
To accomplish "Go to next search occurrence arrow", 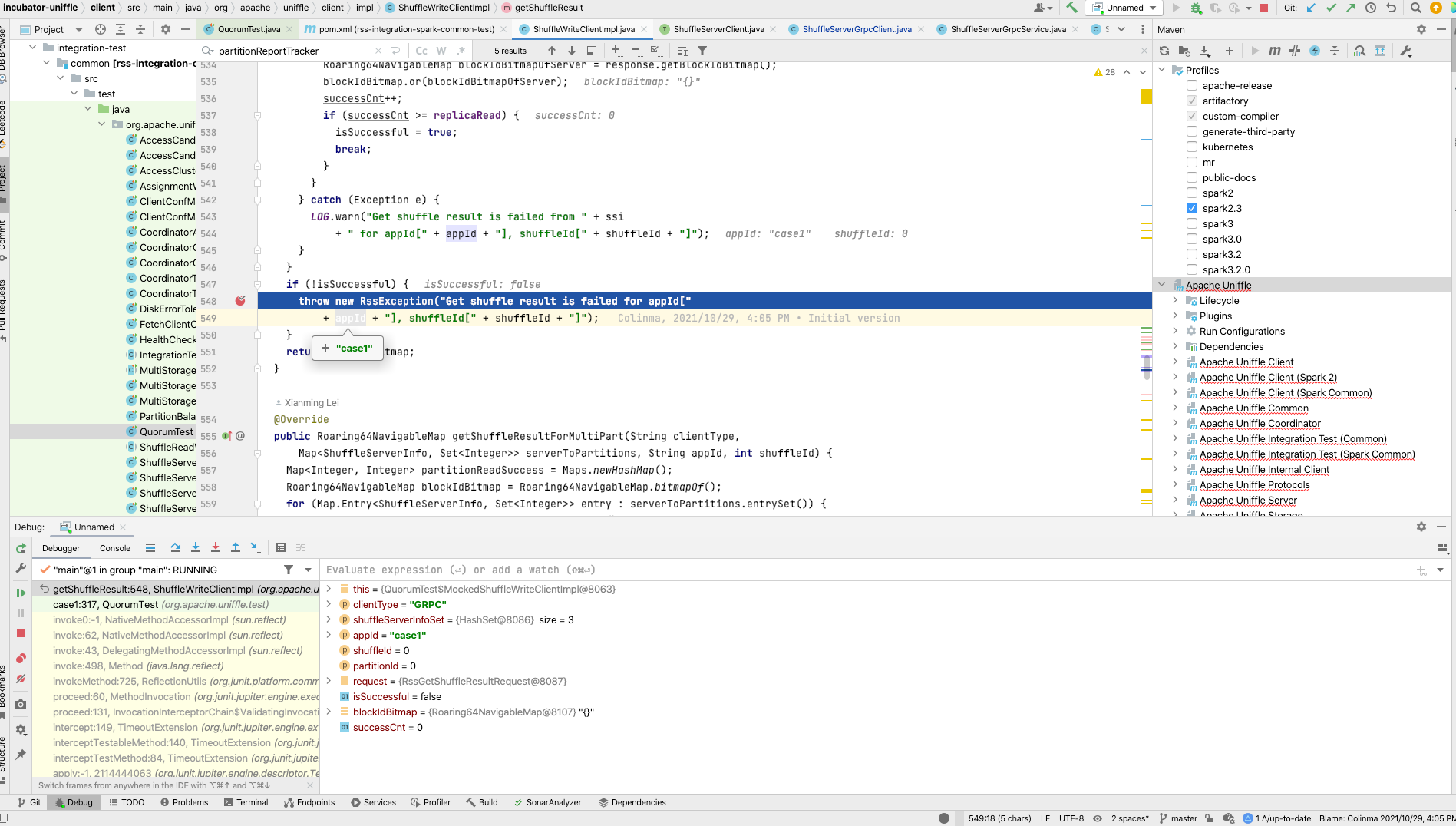I will 571,51.
